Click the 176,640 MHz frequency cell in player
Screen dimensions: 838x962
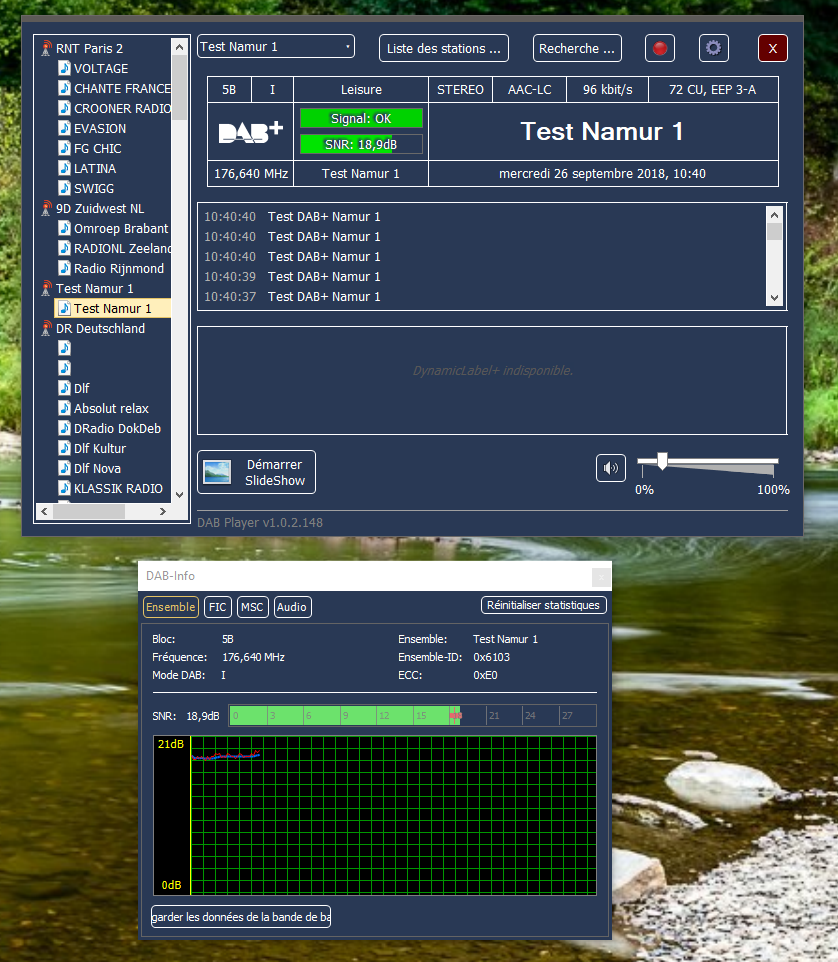[251, 174]
